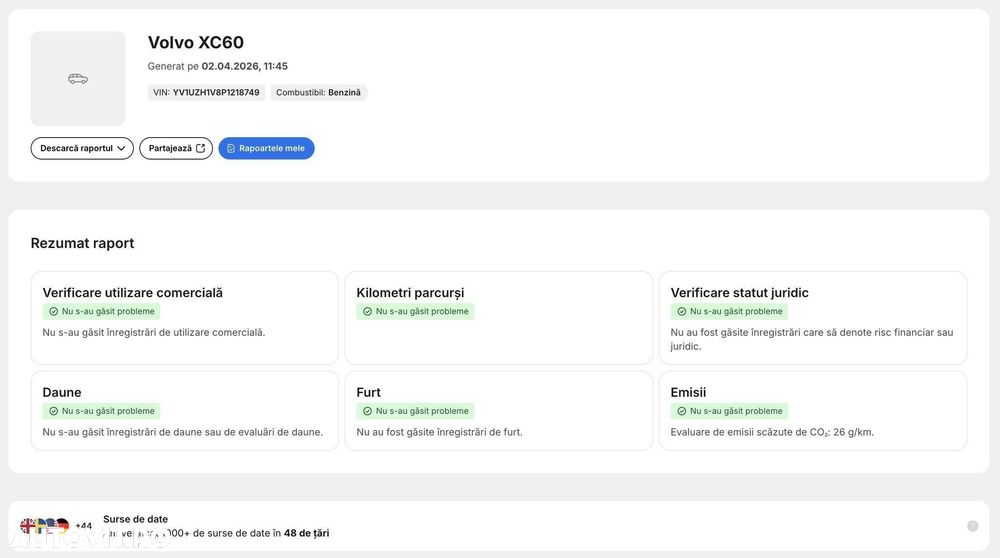The height and width of the screenshot is (558, 1000).
Task: Click the +44 additional countries counter
Action: 84,526
